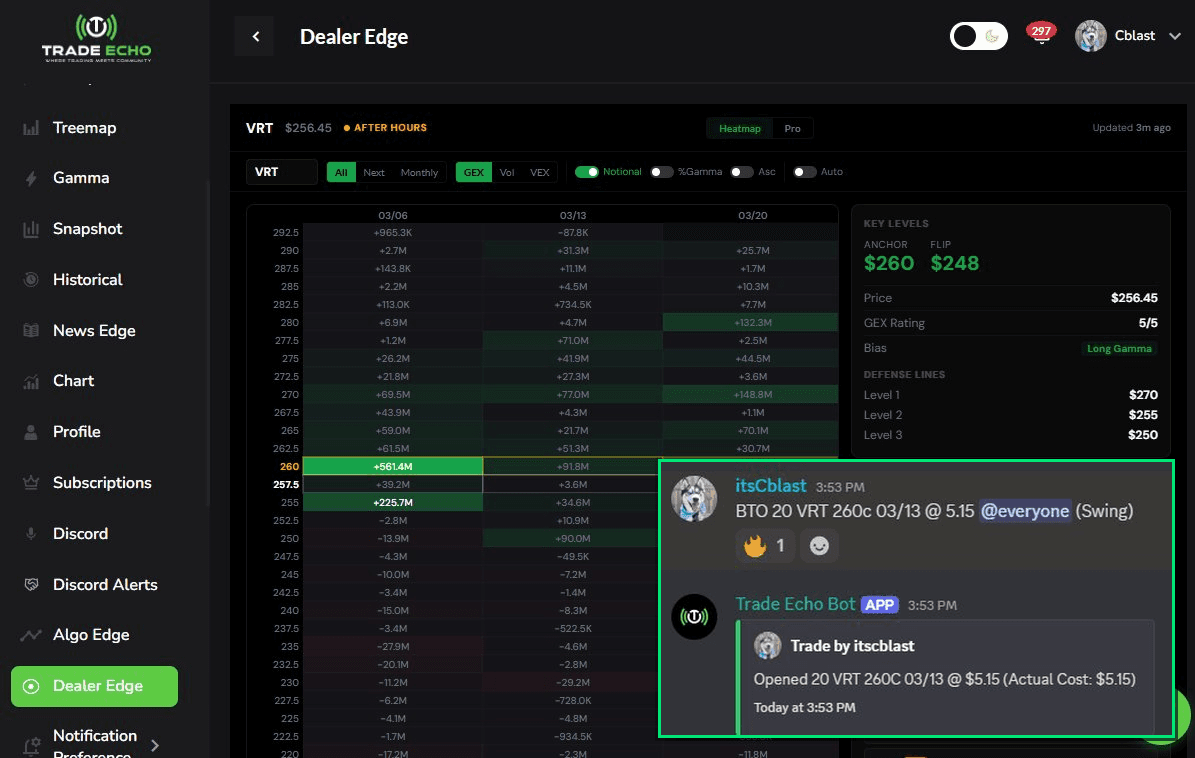Click the Level 1 $270 defense line
Viewport: 1195px width, 758px height.
pyautogui.click(x=1010, y=395)
